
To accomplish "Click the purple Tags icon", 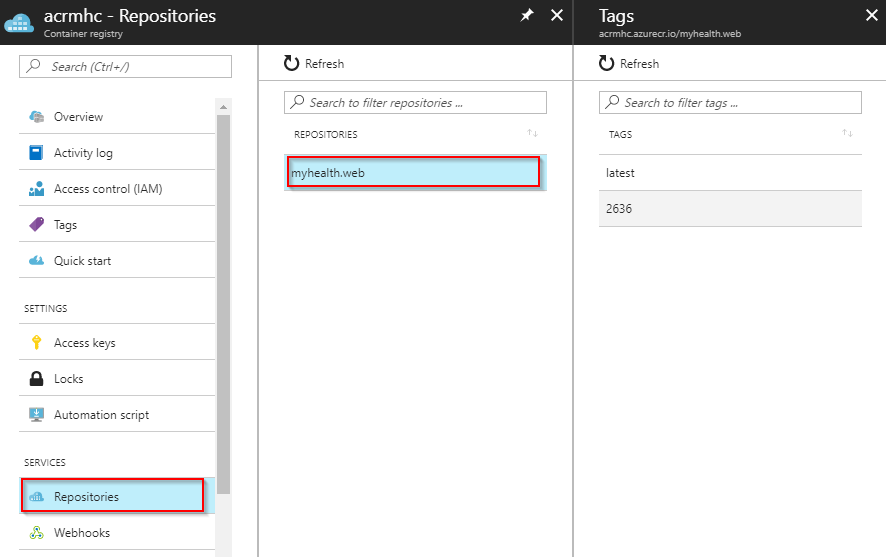I will click(x=37, y=224).
